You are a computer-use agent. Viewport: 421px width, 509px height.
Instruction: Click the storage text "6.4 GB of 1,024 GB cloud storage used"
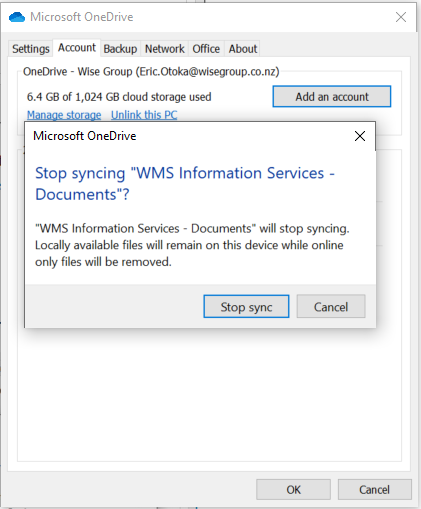[x=119, y=97]
